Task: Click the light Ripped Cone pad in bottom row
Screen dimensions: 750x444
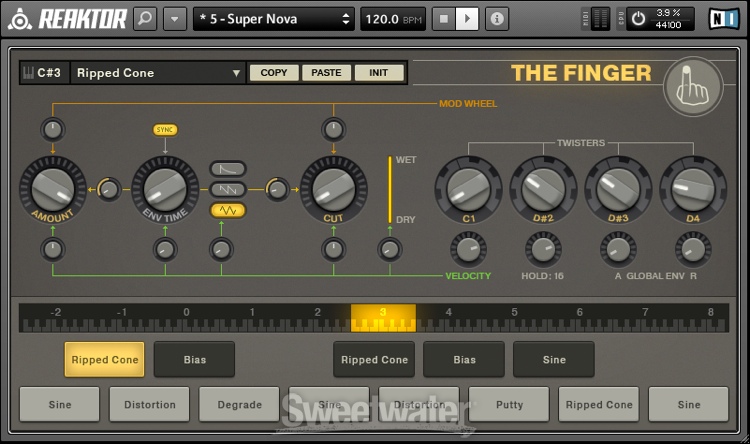Action: (x=599, y=404)
